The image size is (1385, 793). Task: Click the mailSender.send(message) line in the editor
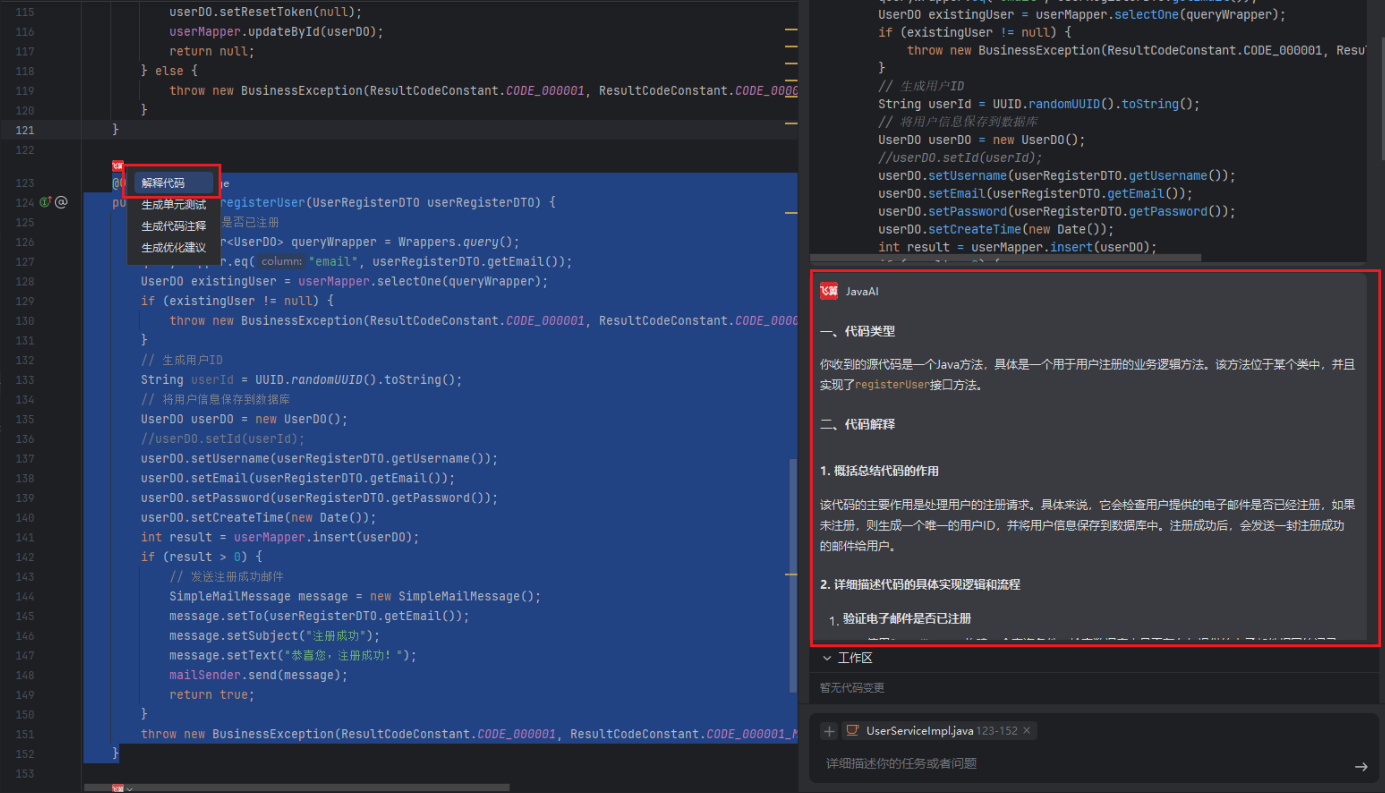259,675
